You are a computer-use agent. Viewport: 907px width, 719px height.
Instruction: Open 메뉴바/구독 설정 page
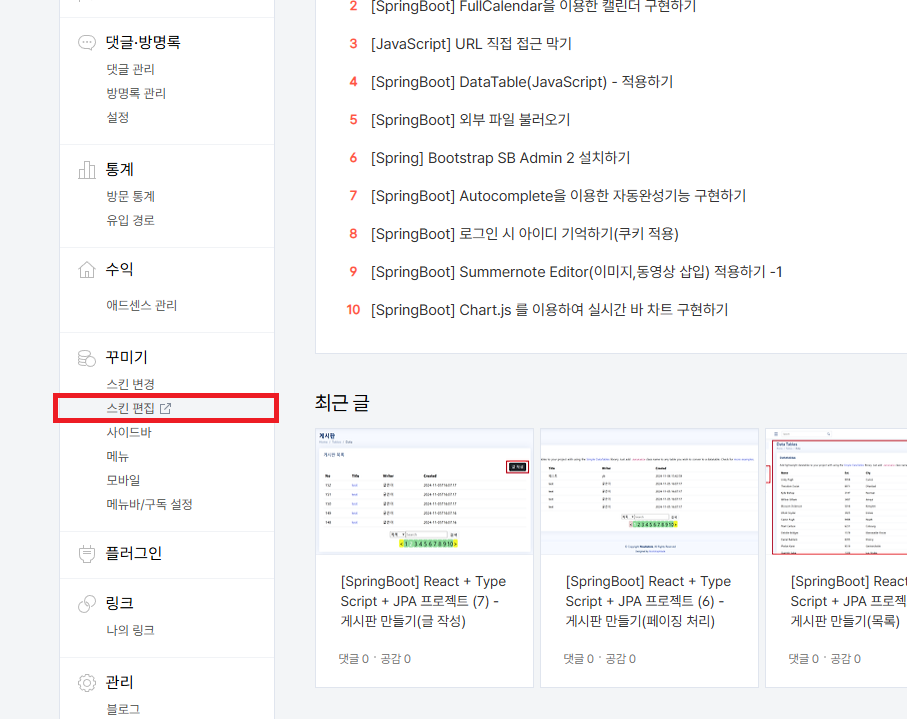(149, 504)
